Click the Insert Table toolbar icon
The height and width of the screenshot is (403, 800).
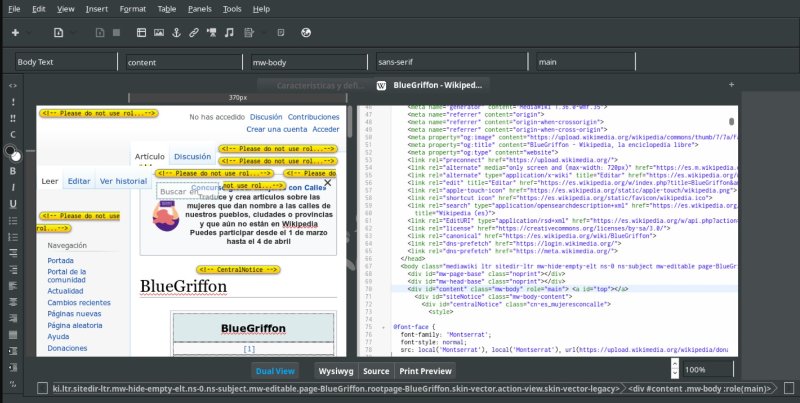[x=139, y=33]
